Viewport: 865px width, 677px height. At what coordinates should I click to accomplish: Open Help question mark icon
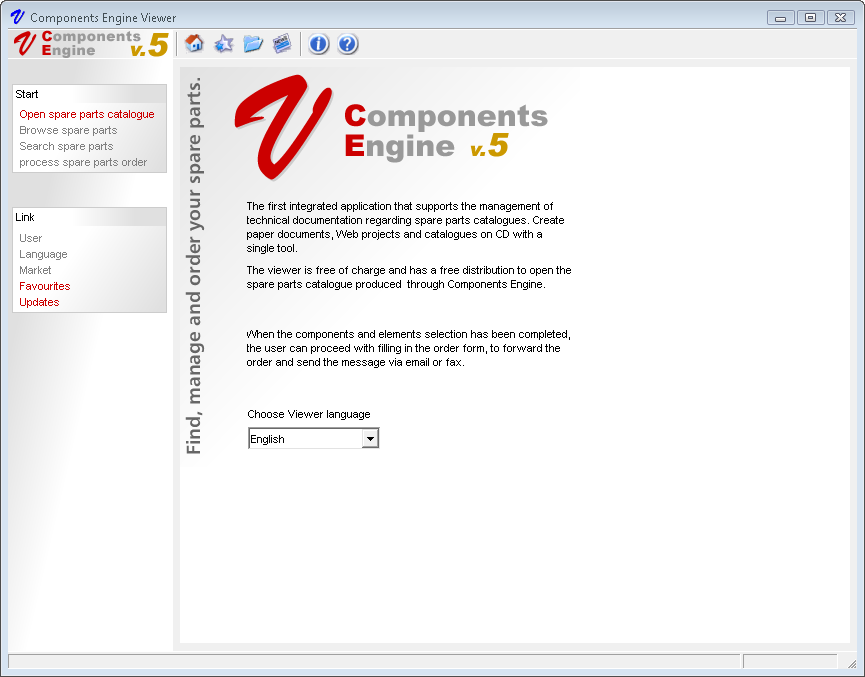(x=348, y=44)
